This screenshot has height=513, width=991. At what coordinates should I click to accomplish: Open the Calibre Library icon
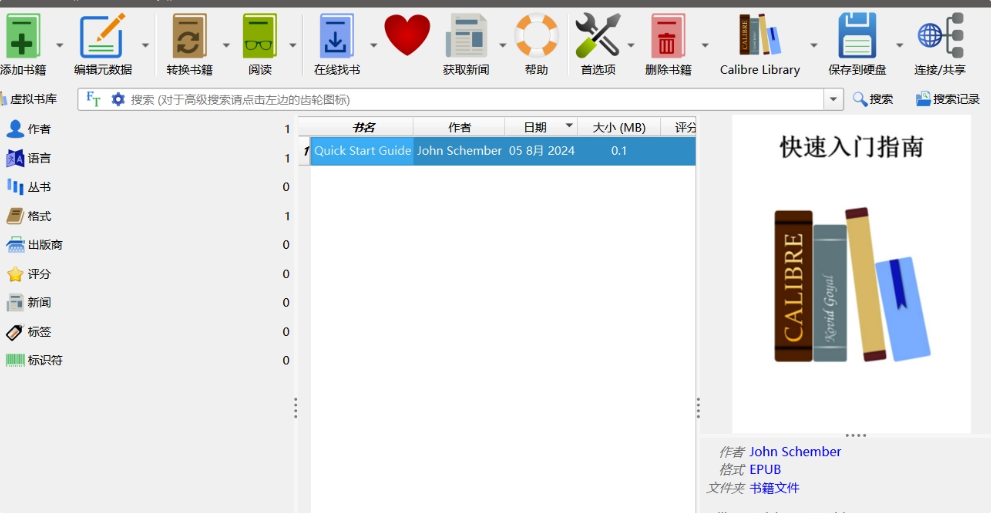[760, 35]
